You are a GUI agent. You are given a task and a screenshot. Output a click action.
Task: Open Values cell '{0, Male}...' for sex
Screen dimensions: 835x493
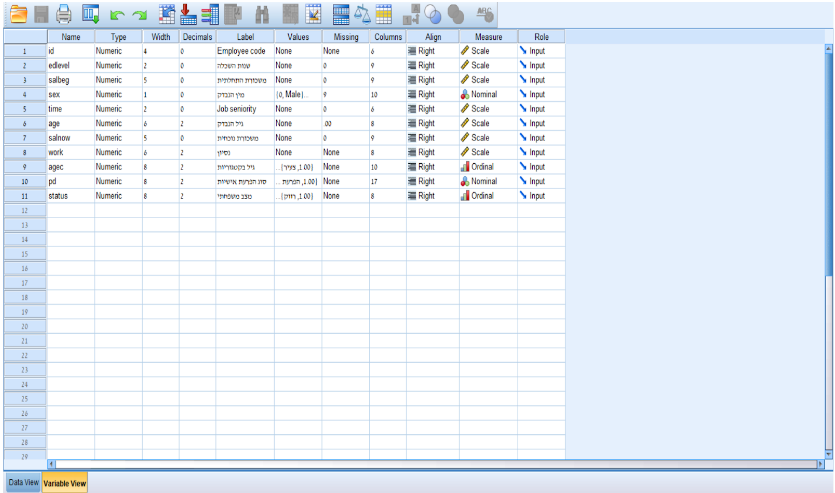[x=298, y=94]
